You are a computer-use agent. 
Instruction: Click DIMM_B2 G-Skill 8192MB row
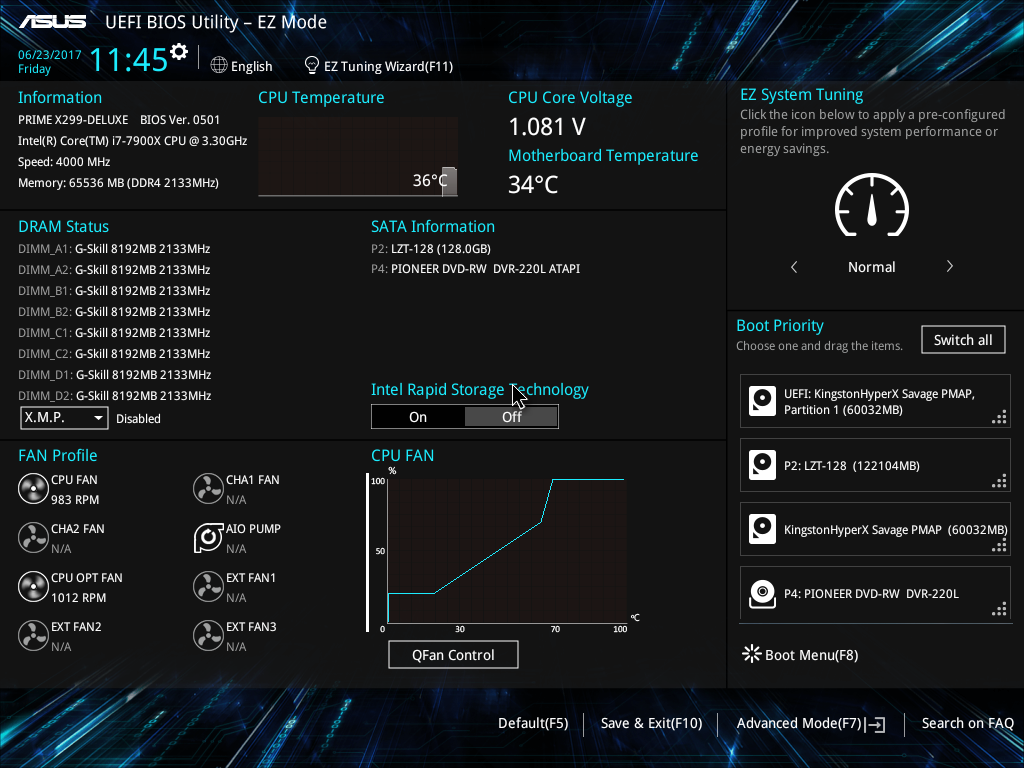114,312
